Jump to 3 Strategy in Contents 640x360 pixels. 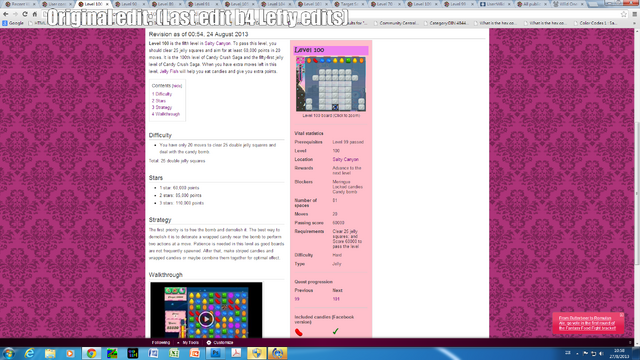162,107
